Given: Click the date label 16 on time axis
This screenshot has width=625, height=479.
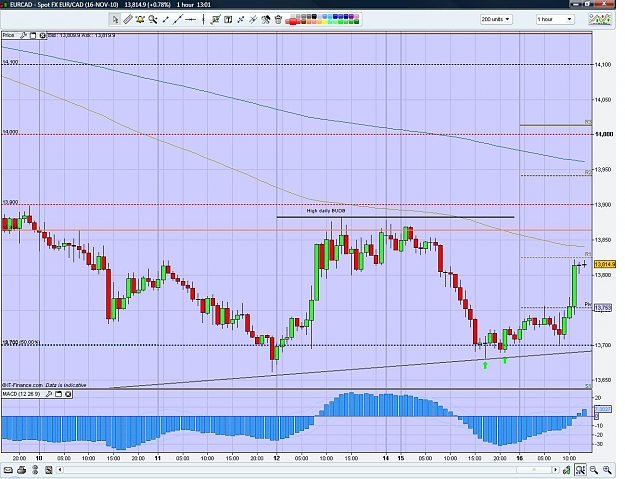Looking at the screenshot, I should 519,458.
